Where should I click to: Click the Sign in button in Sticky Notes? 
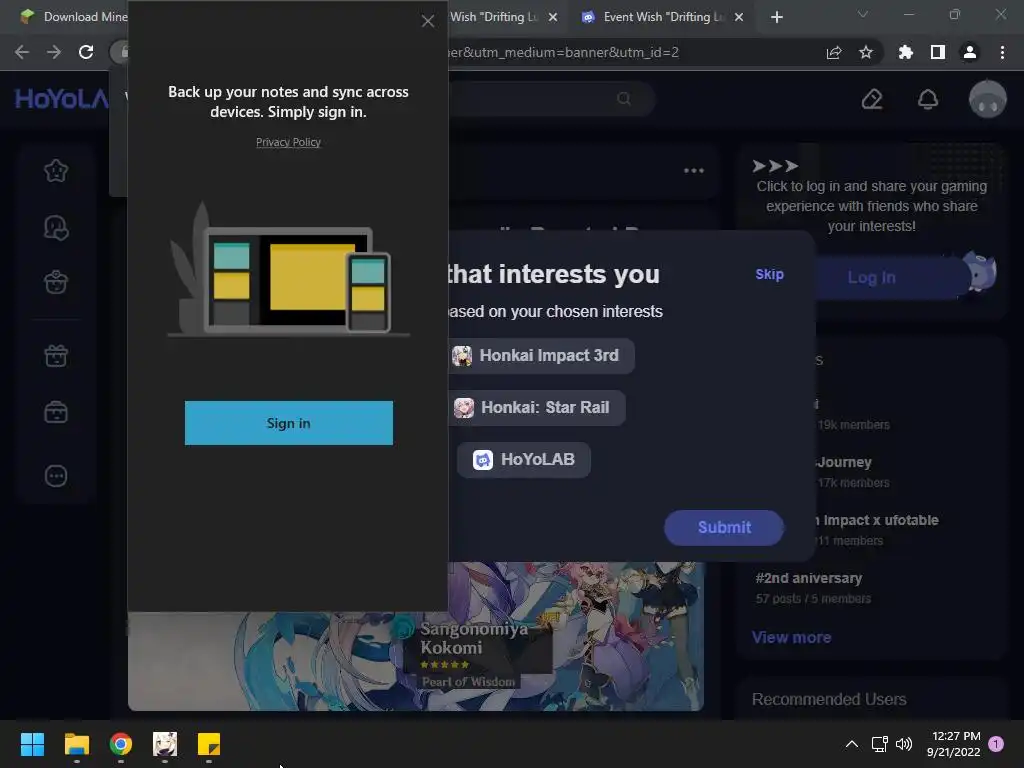pos(289,423)
